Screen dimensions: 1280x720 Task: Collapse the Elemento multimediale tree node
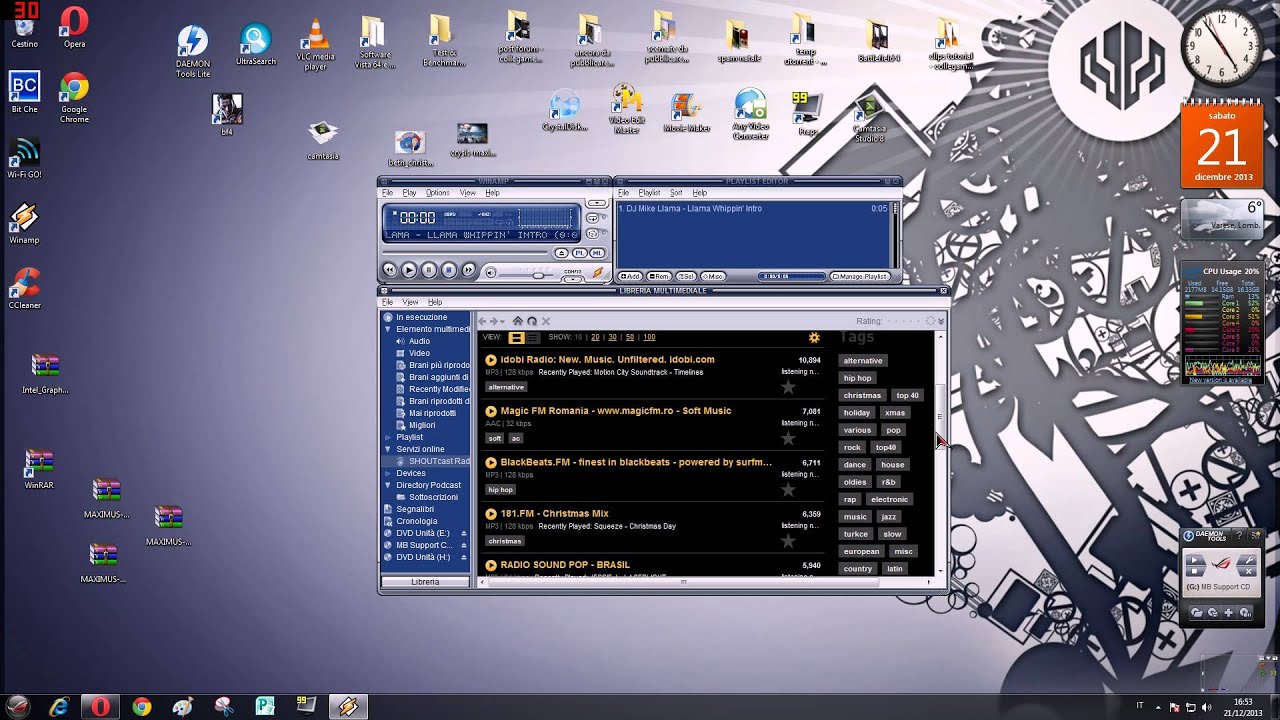[x=388, y=329]
